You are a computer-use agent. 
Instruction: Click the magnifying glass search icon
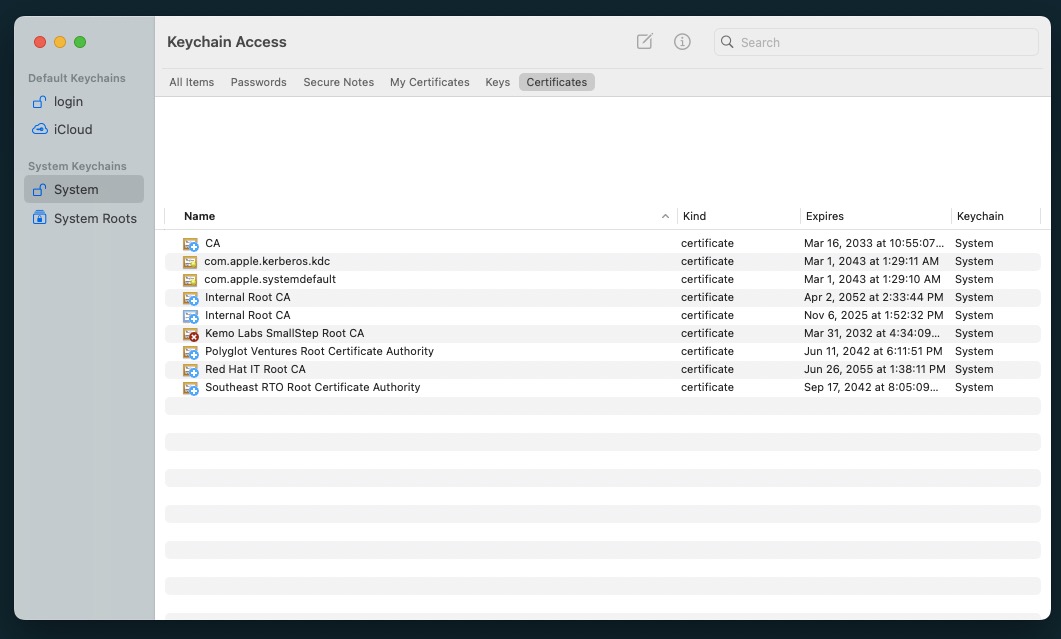click(727, 42)
